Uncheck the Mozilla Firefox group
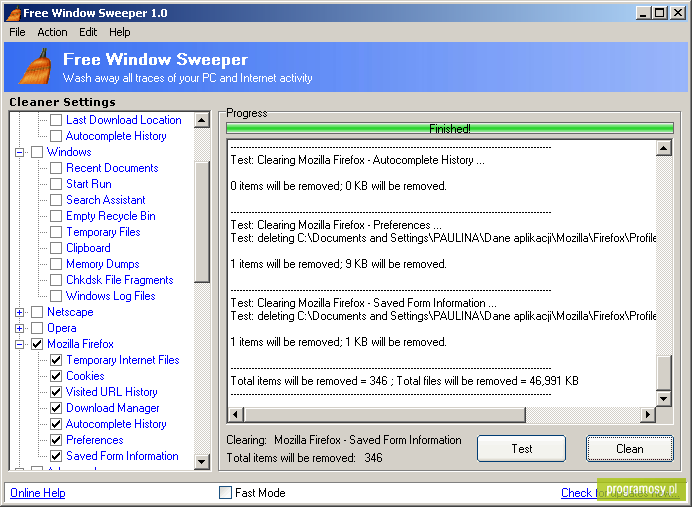Screen dimensions: 692x507 click(37, 344)
